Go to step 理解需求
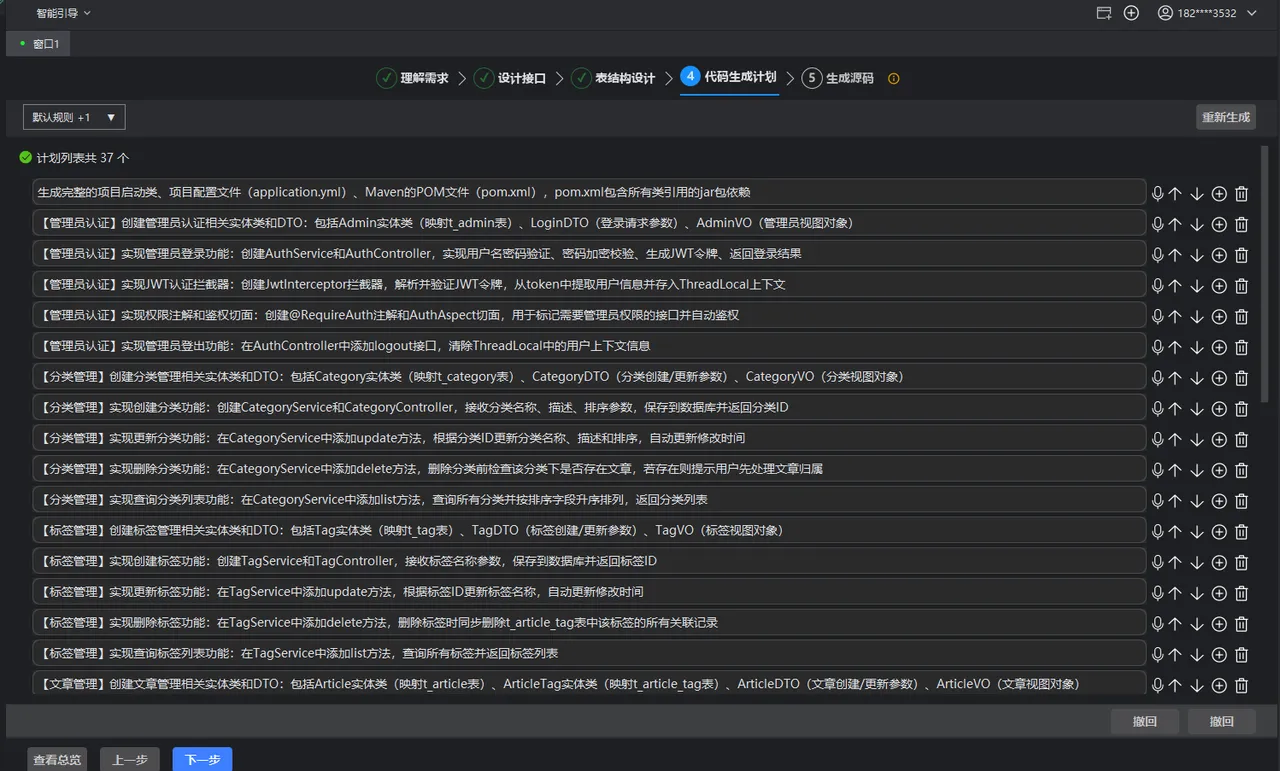Image resolution: width=1280 pixels, height=771 pixels. click(412, 78)
